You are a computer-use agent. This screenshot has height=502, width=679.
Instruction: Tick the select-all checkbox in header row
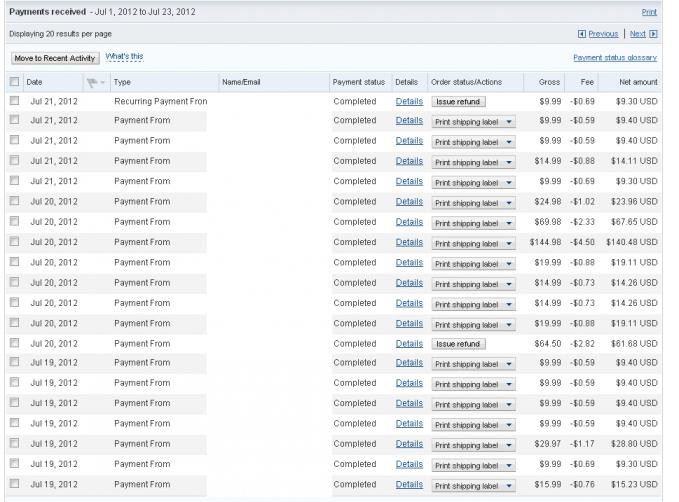(15, 81)
